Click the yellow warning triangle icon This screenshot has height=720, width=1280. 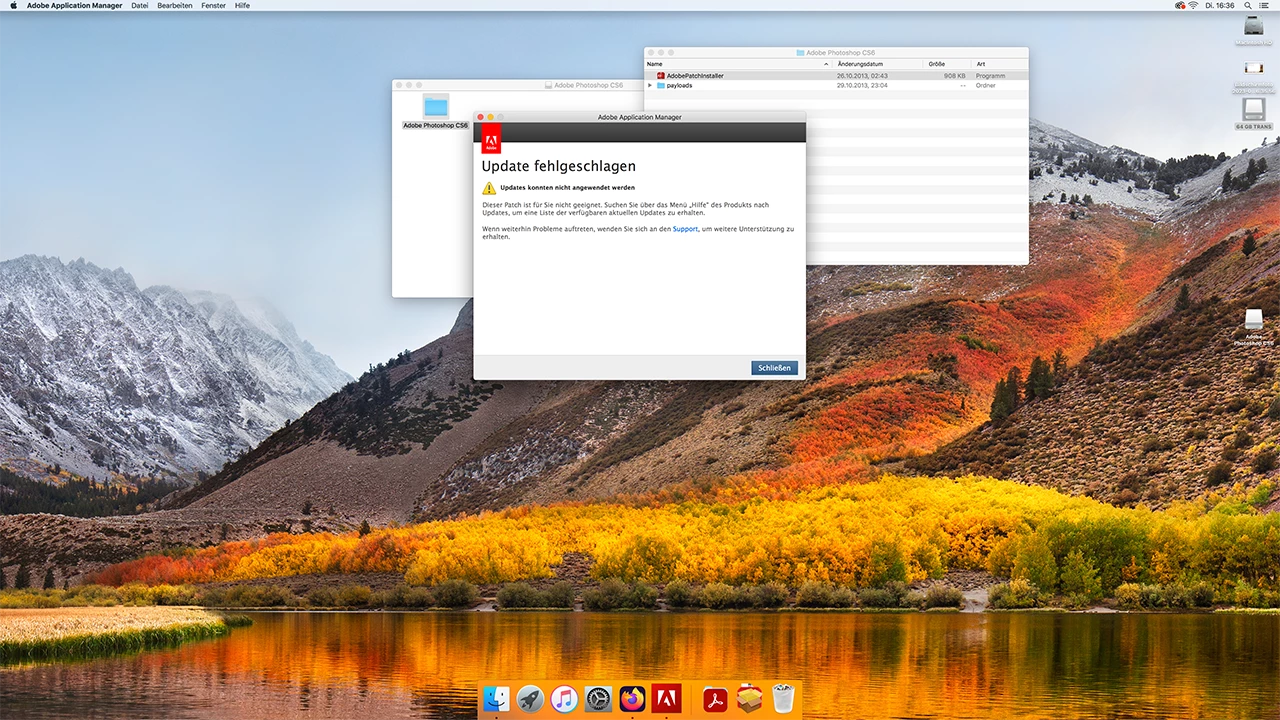[489, 188]
